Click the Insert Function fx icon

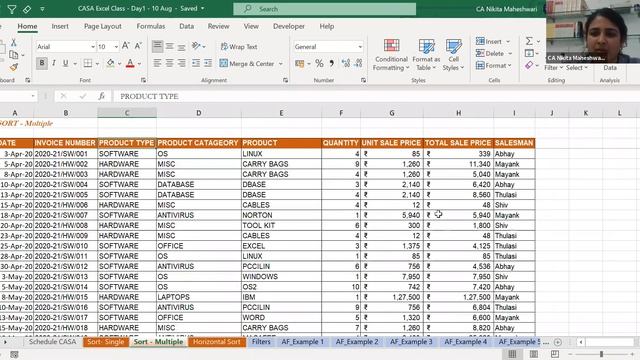101,96
